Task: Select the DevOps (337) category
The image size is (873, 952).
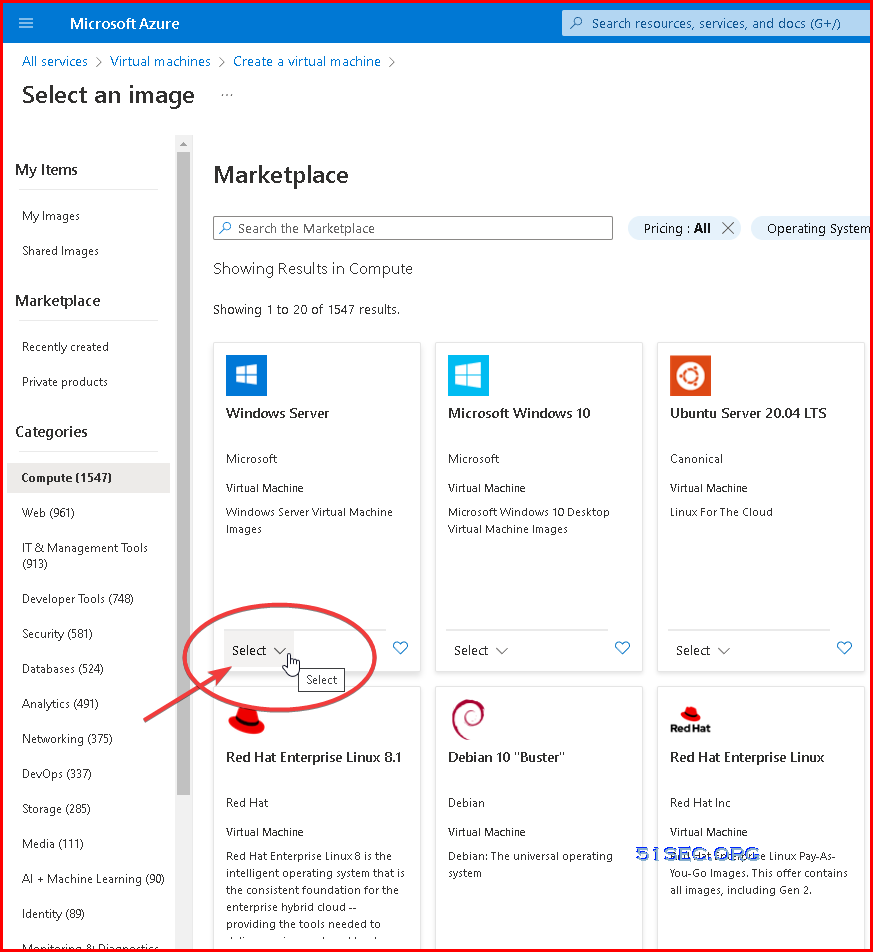Action: 56,774
